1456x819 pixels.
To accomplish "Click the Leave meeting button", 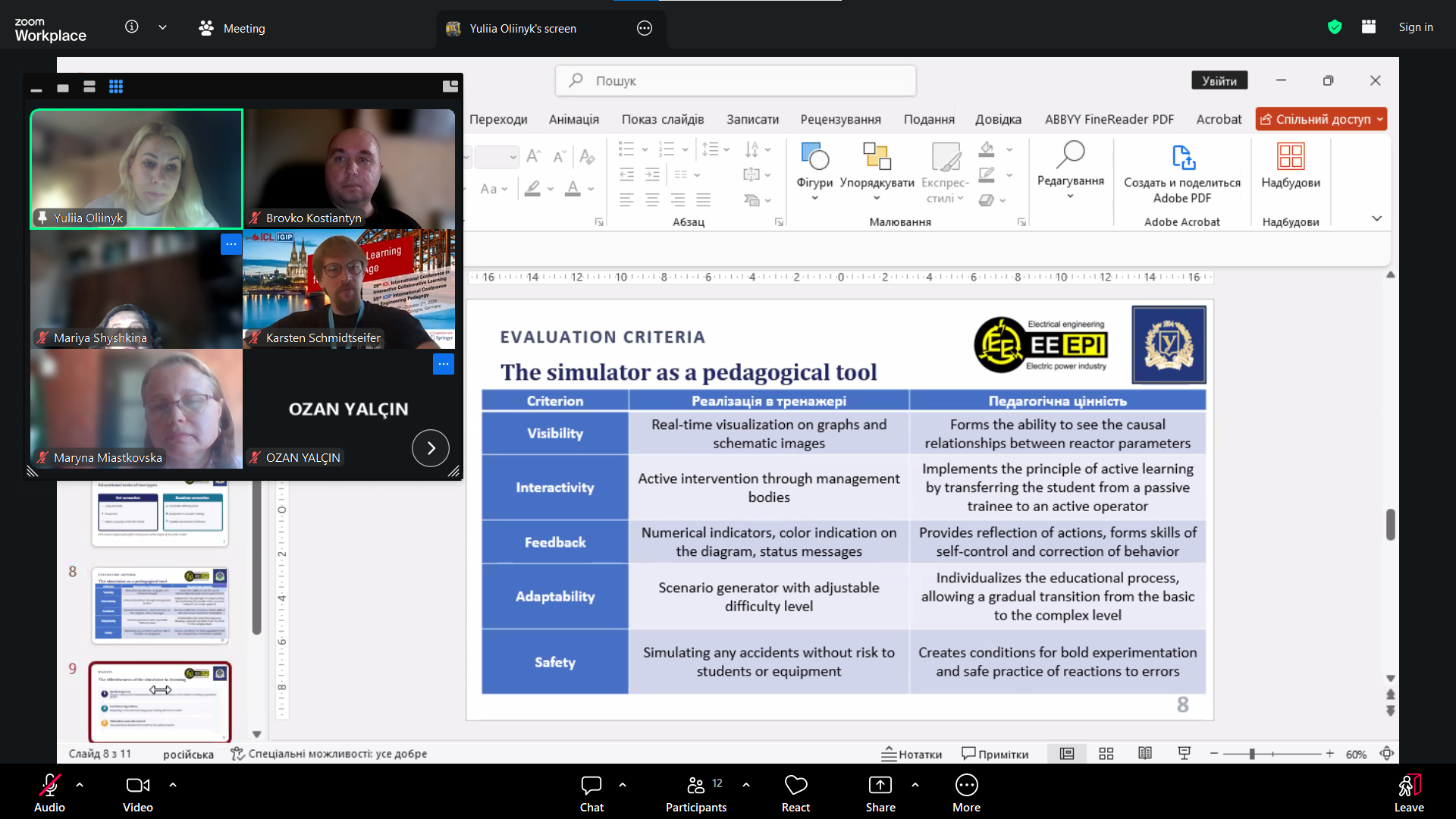I will pyautogui.click(x=1409, y=793).
